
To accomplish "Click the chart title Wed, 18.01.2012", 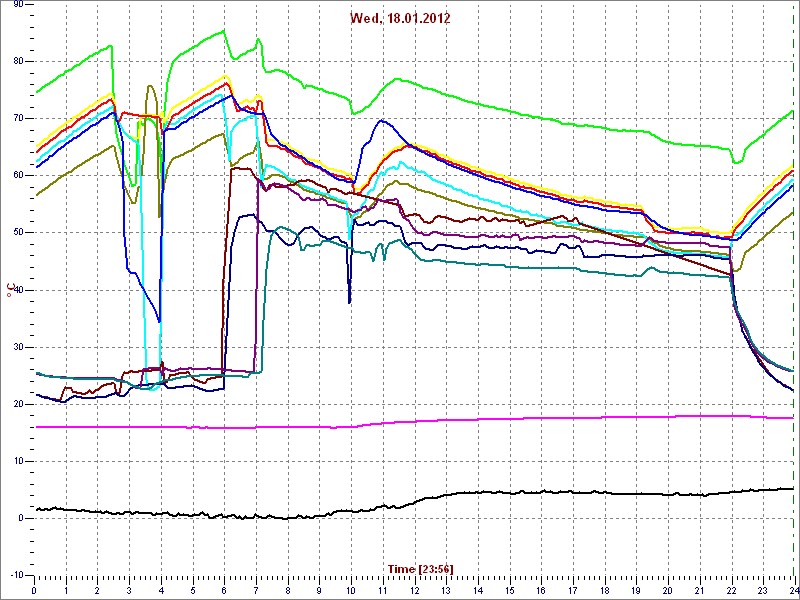I will click(400, 18).
